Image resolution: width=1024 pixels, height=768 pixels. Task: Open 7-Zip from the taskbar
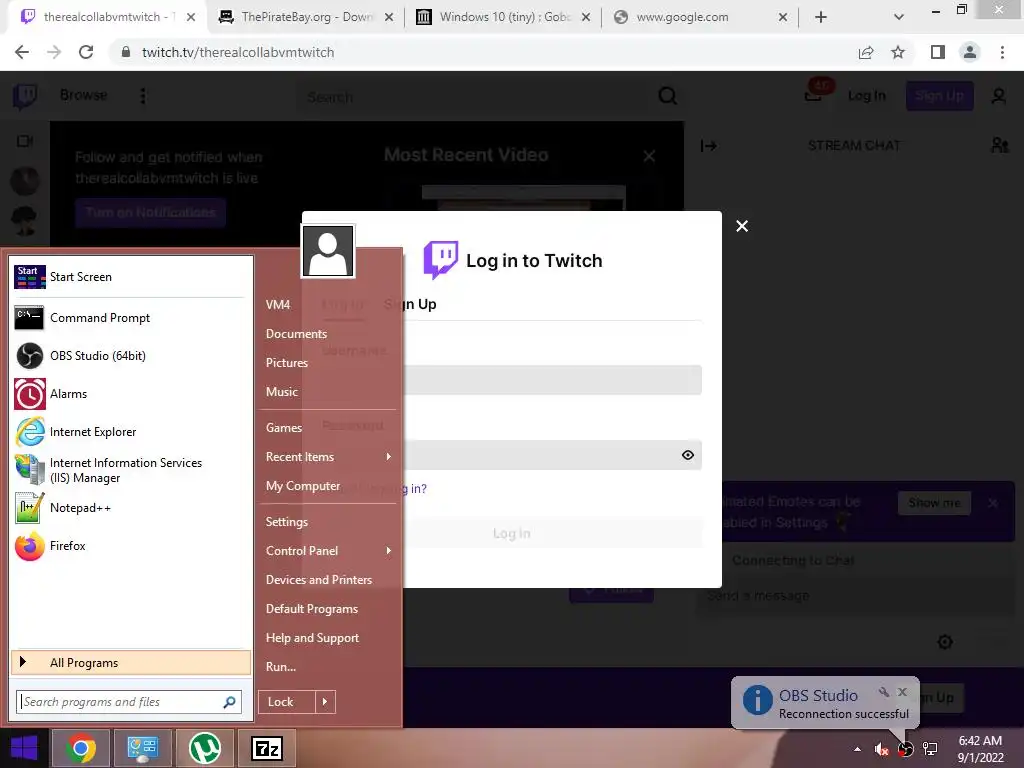(x=266, y=748)
